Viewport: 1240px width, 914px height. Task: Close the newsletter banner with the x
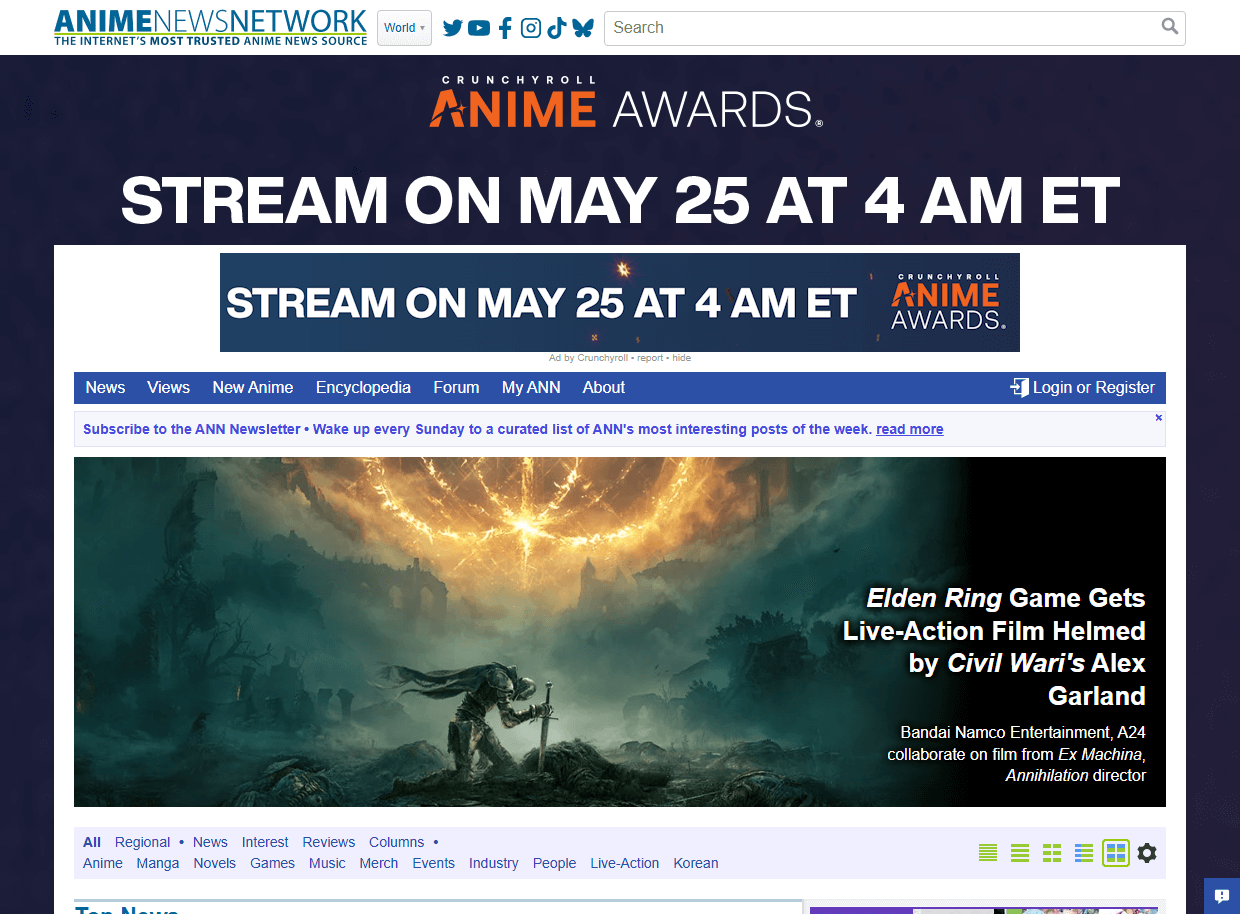coord(1159,418)
